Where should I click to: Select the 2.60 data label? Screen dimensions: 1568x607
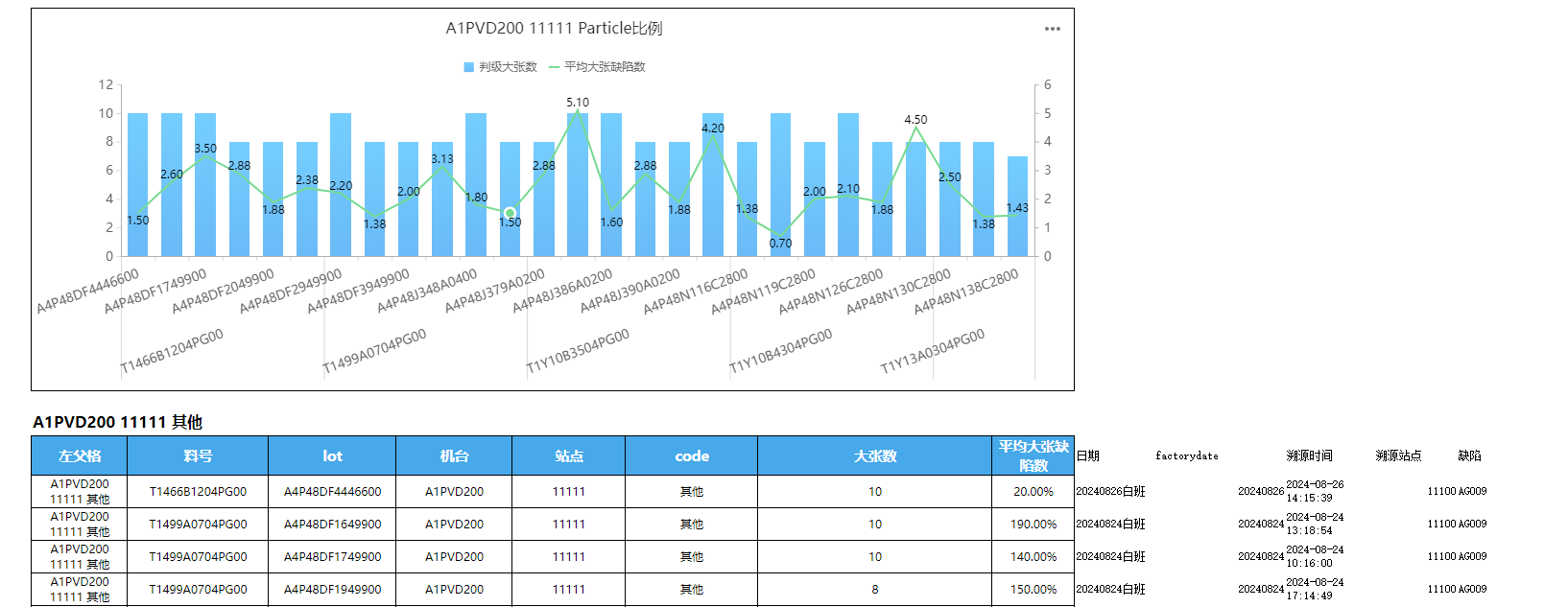point(172,175)
